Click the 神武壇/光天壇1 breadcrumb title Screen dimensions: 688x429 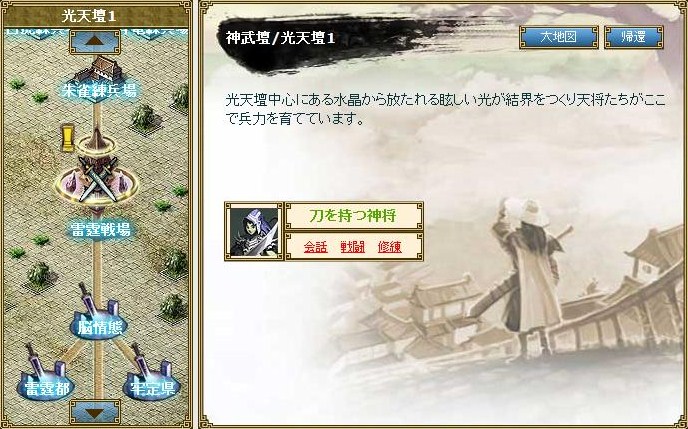pyautogui.click(x=281, y=38)
